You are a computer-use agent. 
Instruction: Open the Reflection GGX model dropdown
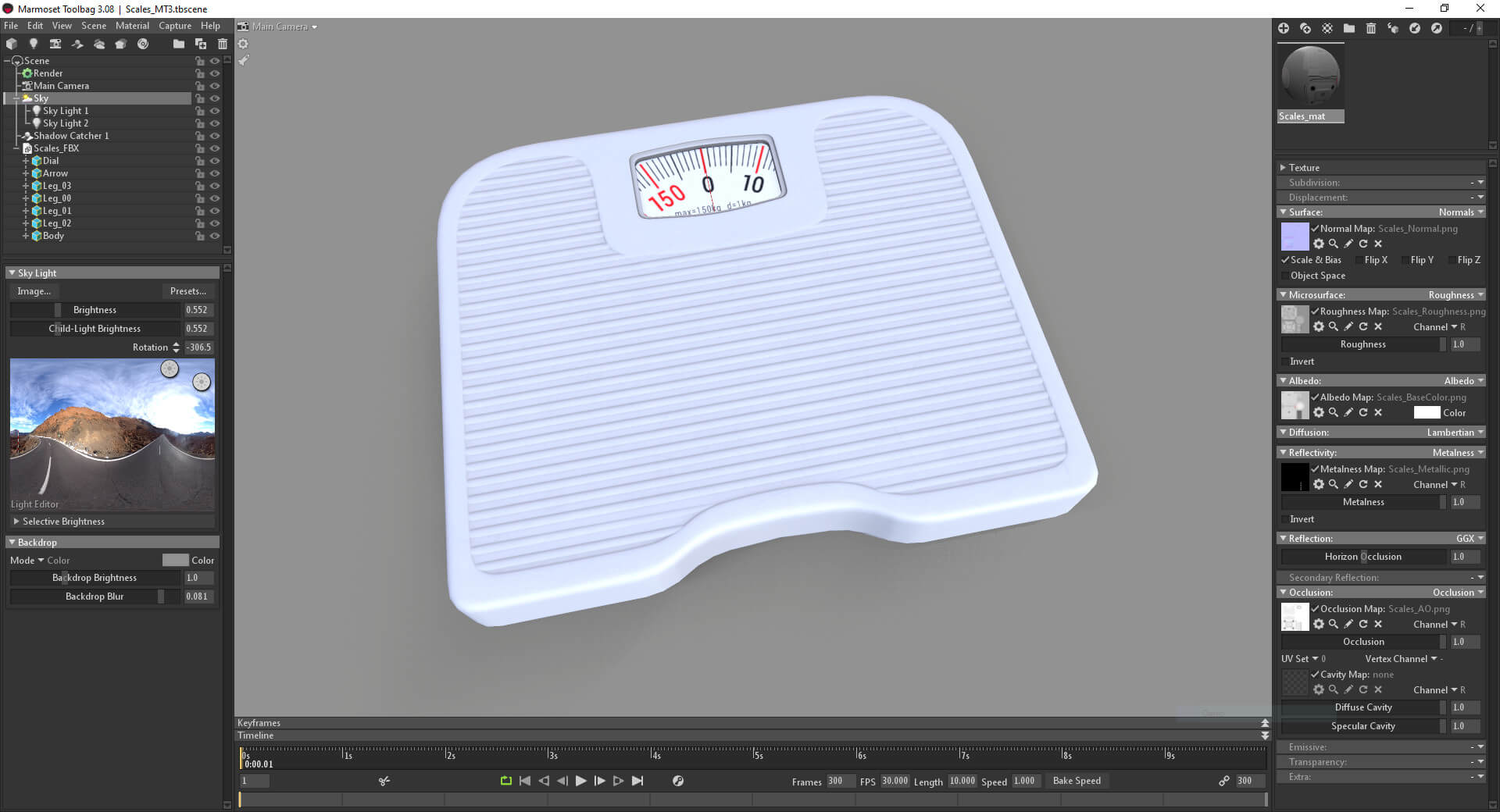(x=1470, y=539)
